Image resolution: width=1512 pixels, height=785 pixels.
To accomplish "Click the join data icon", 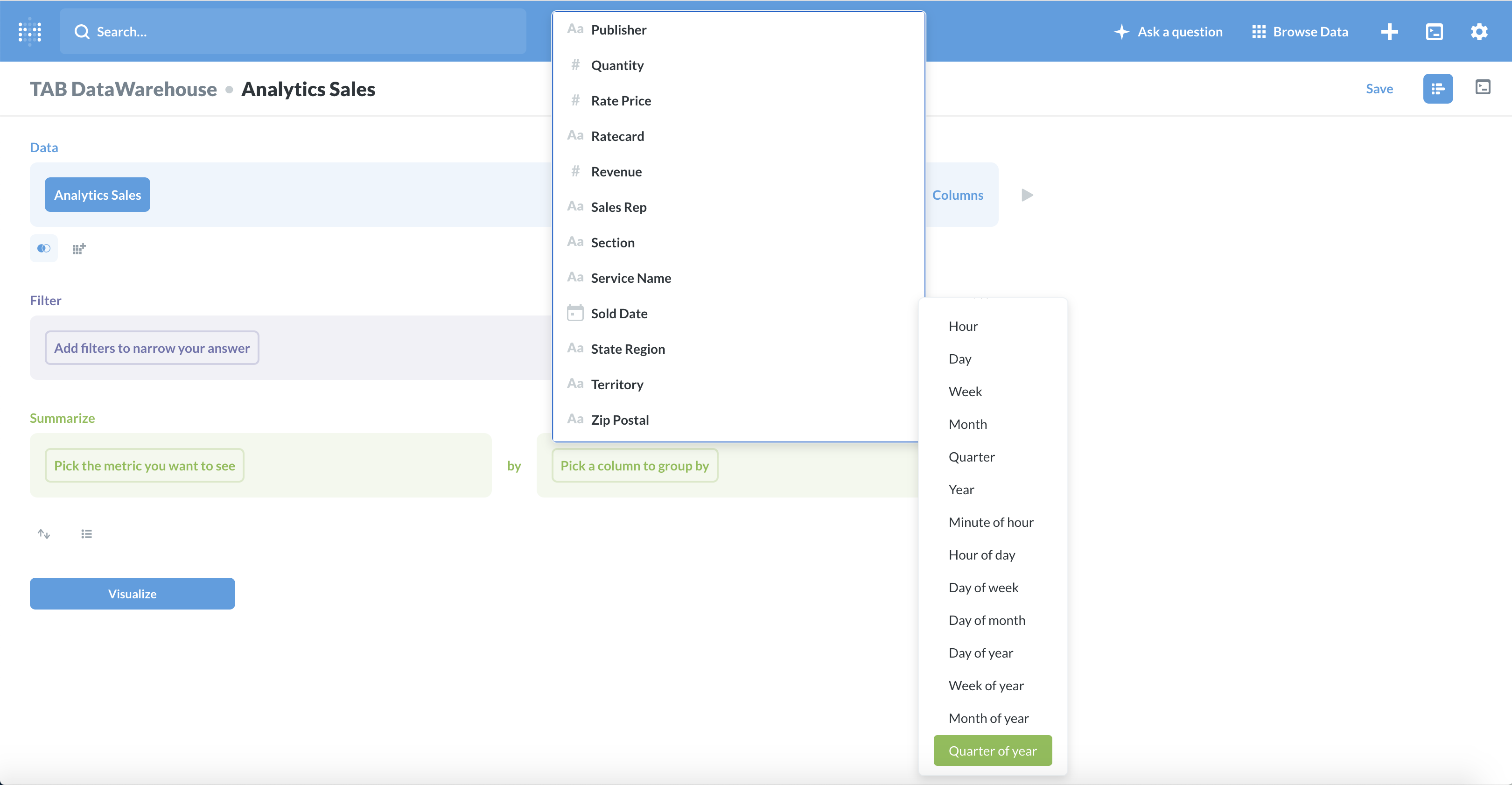I will coord(44,248).
